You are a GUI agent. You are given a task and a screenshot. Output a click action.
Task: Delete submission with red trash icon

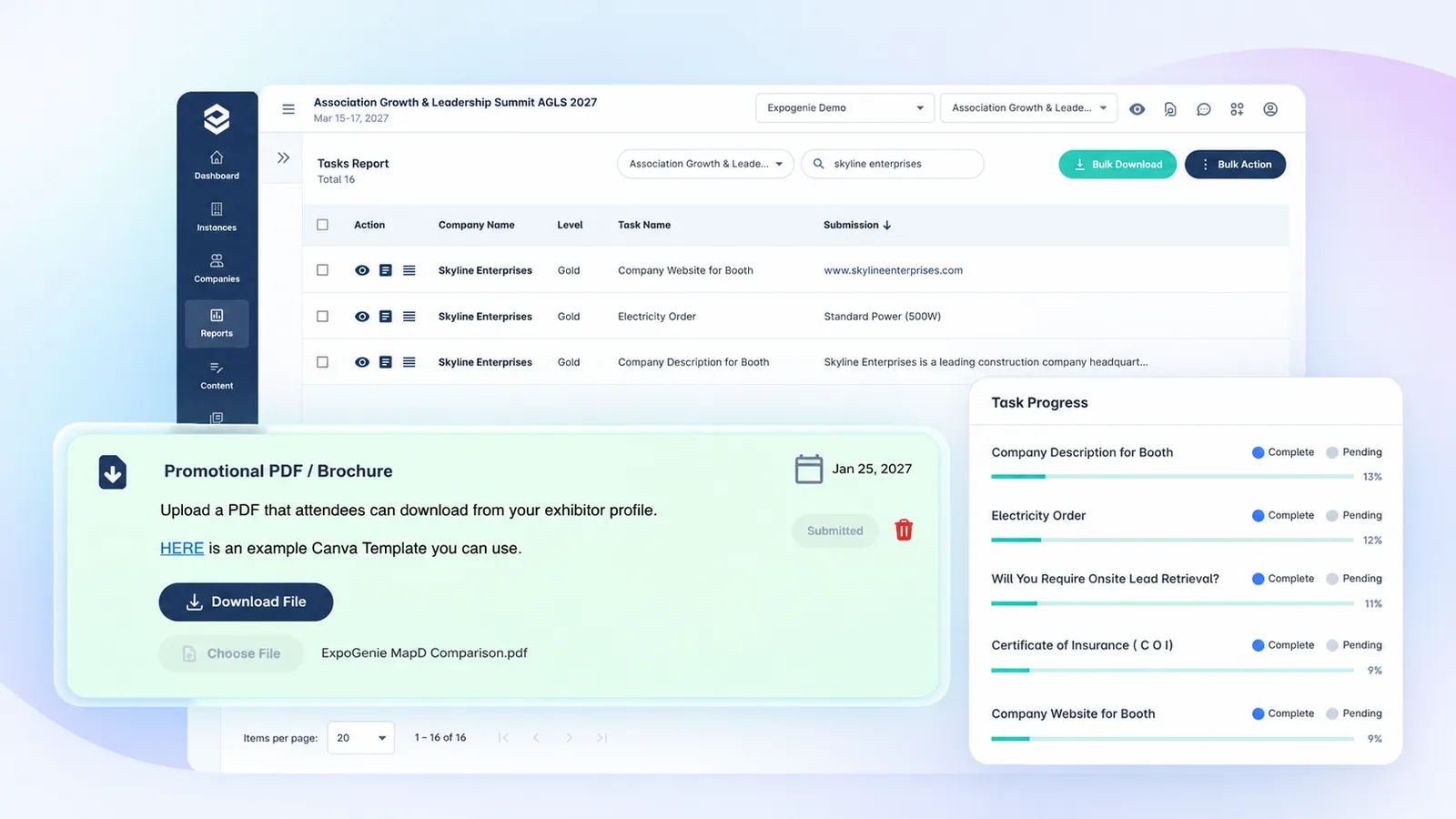(x=904, y=530)
